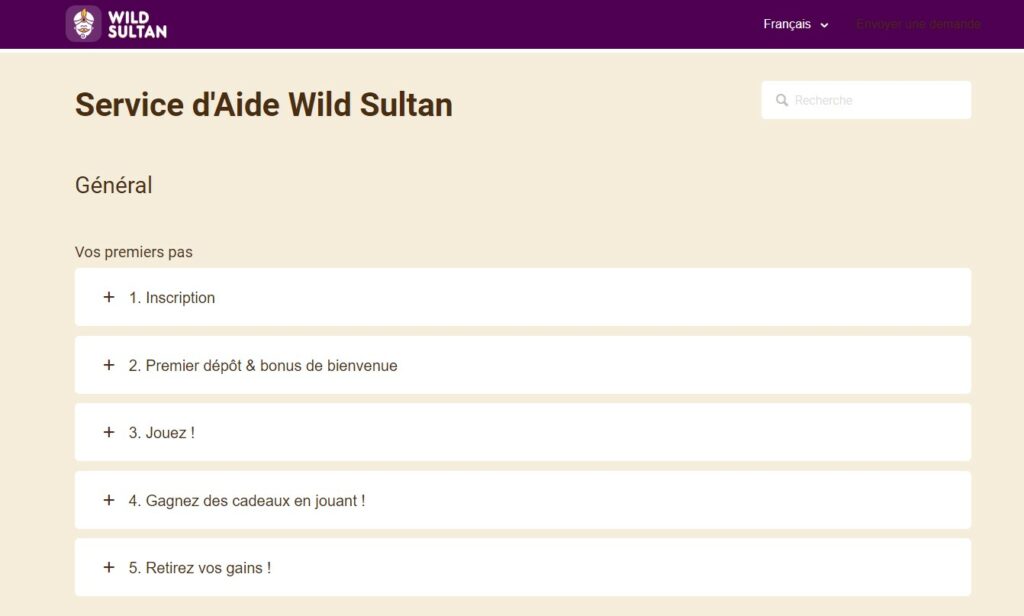Open the "Envoyer une demande" link
The height and width of the screenshot is (616, 1024).
pyautogui.click(x=918, y=24)
